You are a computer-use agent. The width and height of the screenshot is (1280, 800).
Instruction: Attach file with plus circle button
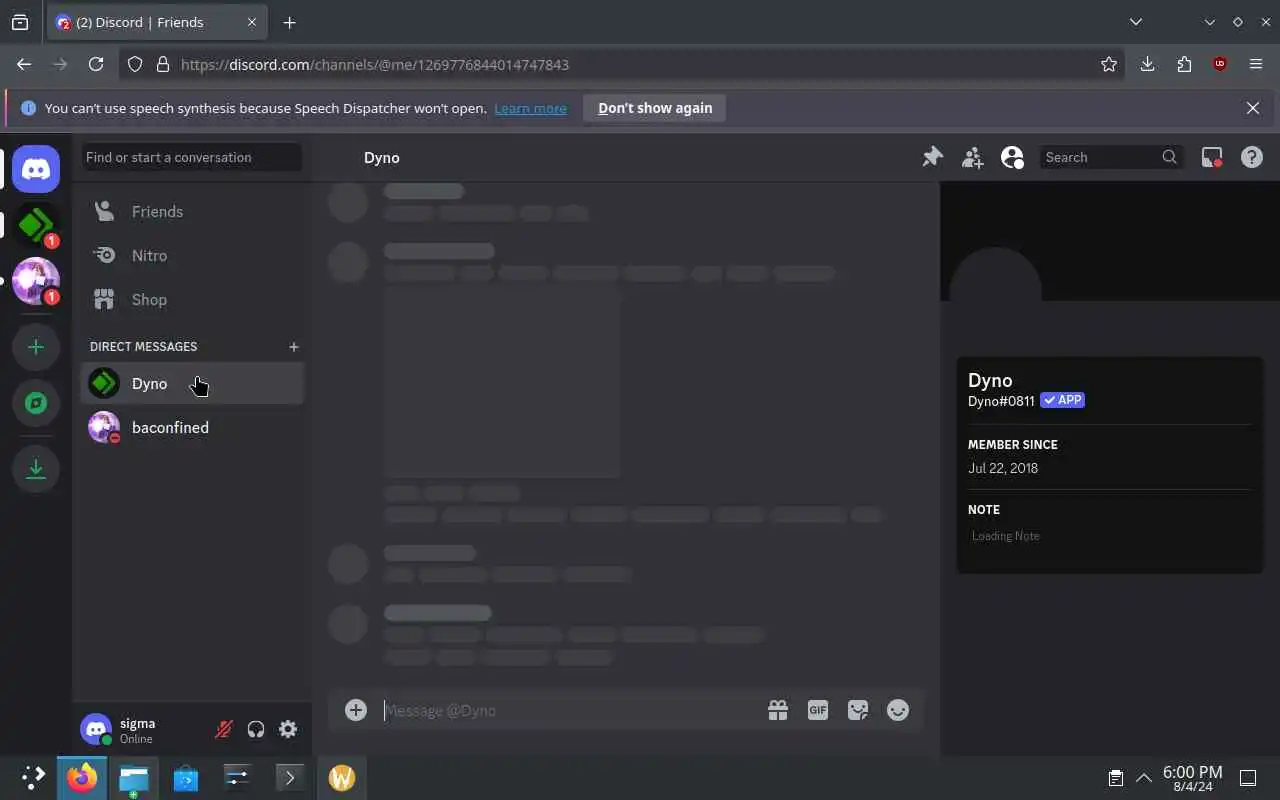pyautogui.click(x=356, y=710)
